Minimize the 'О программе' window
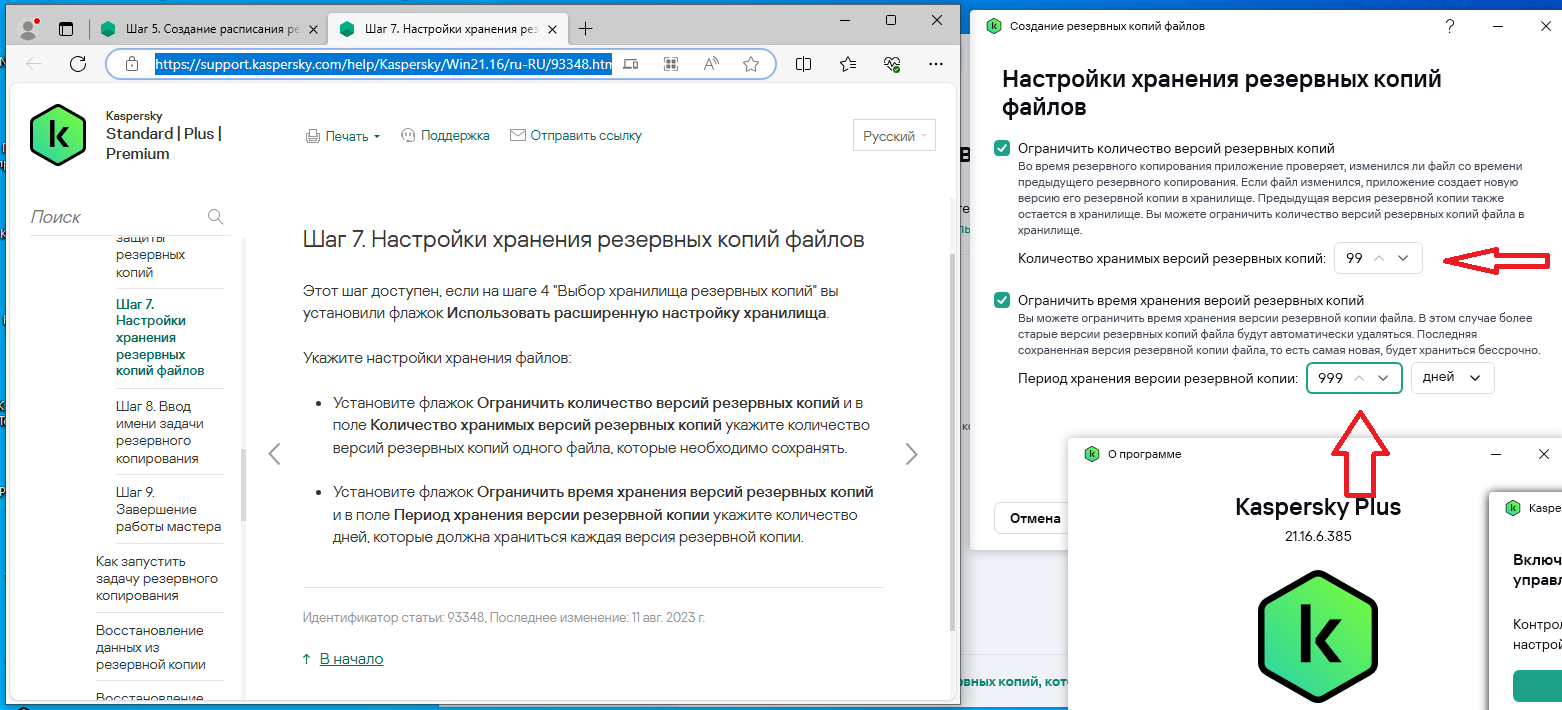 pyautogui.click(x=1496, y=454)
